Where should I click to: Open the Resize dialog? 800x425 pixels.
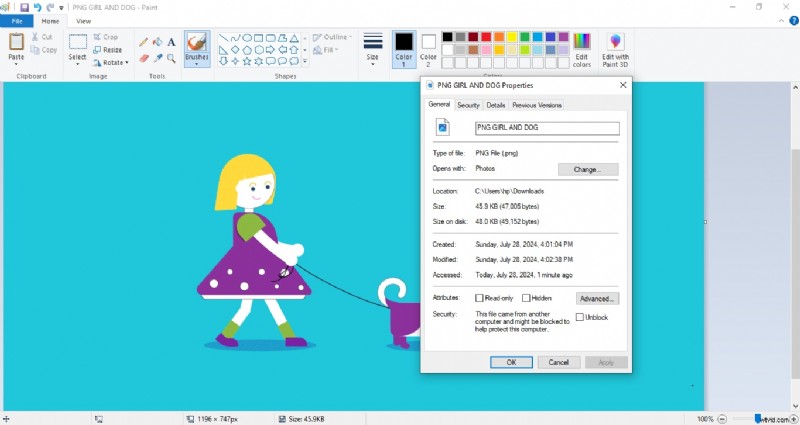(x=108, y=49)
